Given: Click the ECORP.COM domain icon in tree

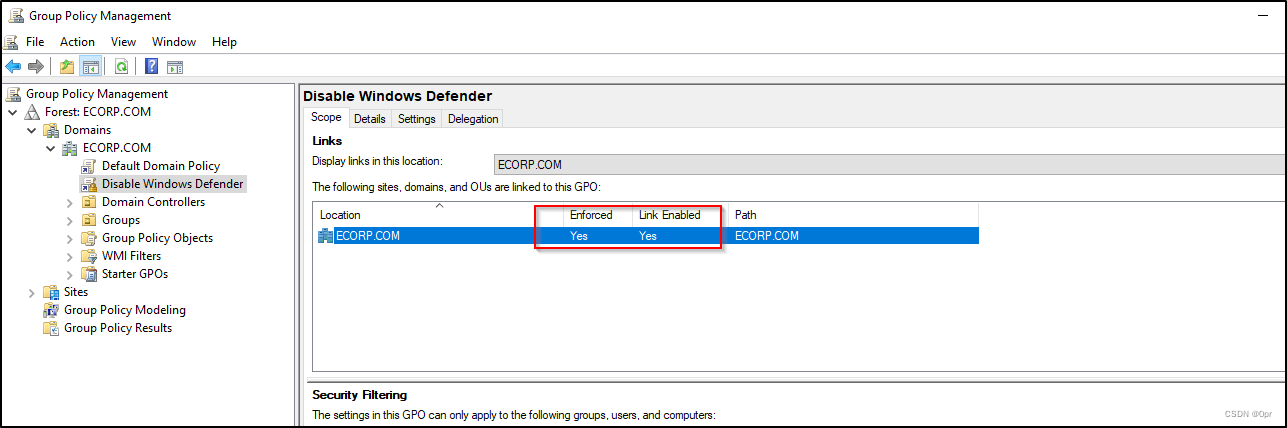Looking at the screenshot, I should tap(71, 148).
